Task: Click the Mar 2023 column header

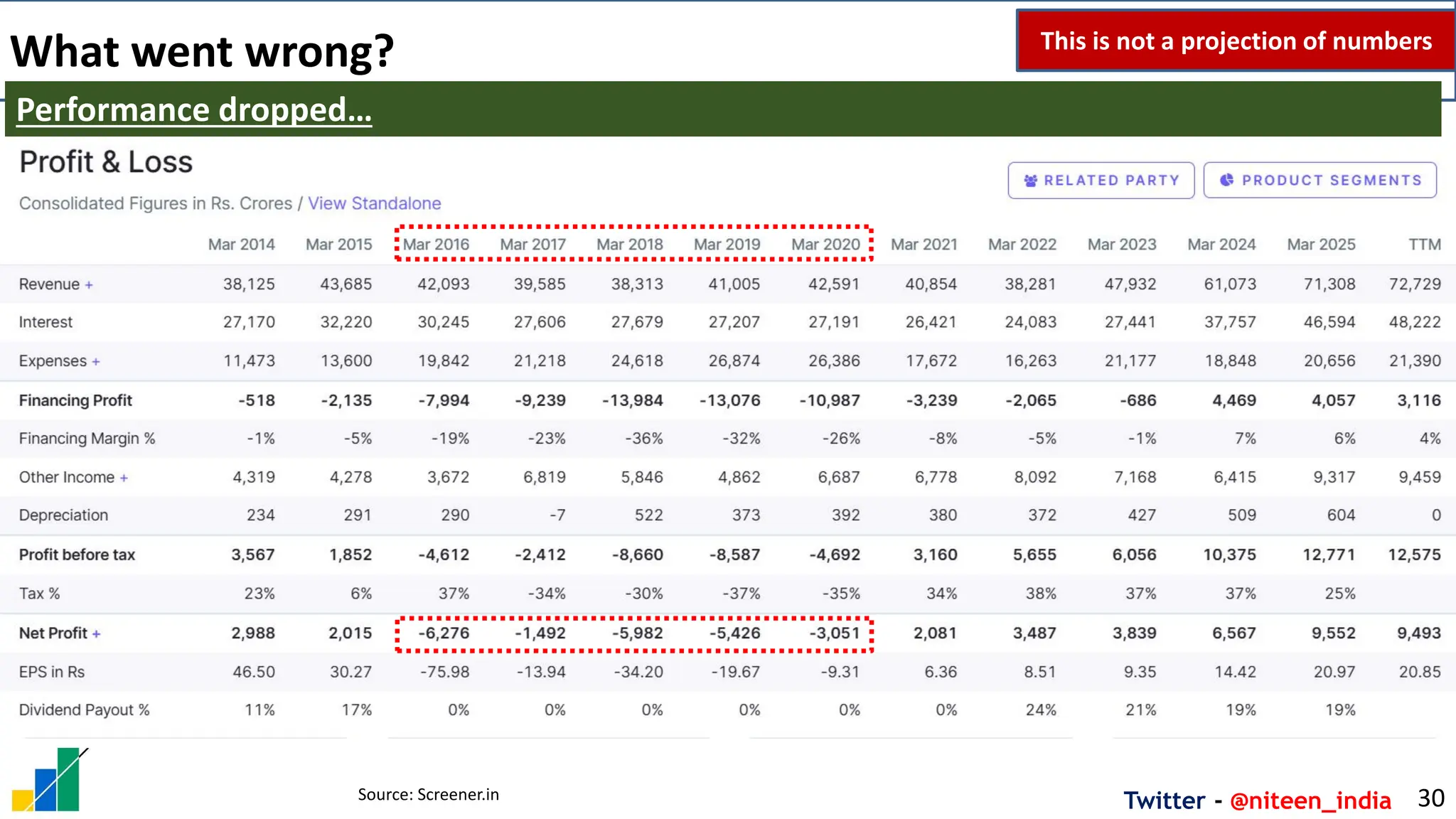Action: (1122, 245)
